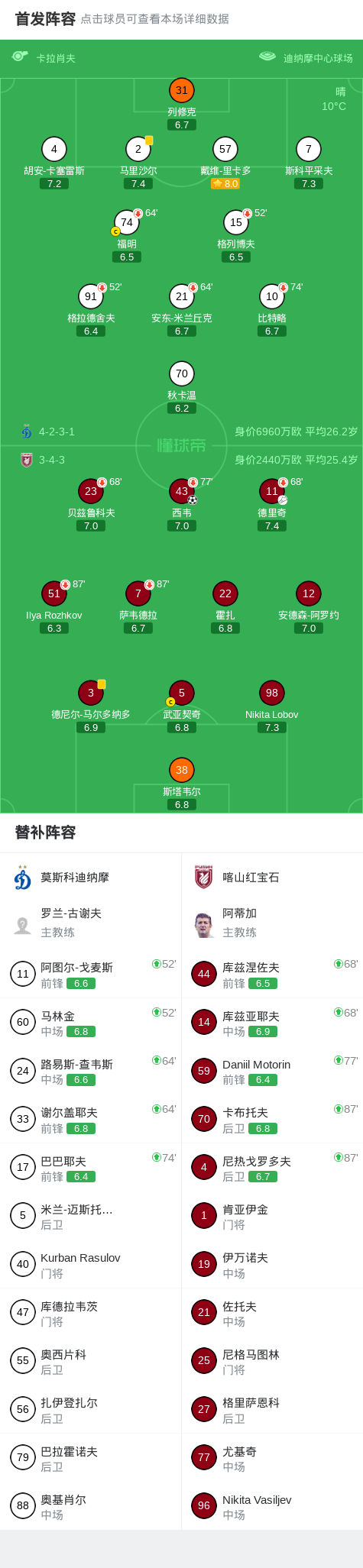
Task: Tap coach 阿蒂加 photo
Action: click(x=204, y=924)
